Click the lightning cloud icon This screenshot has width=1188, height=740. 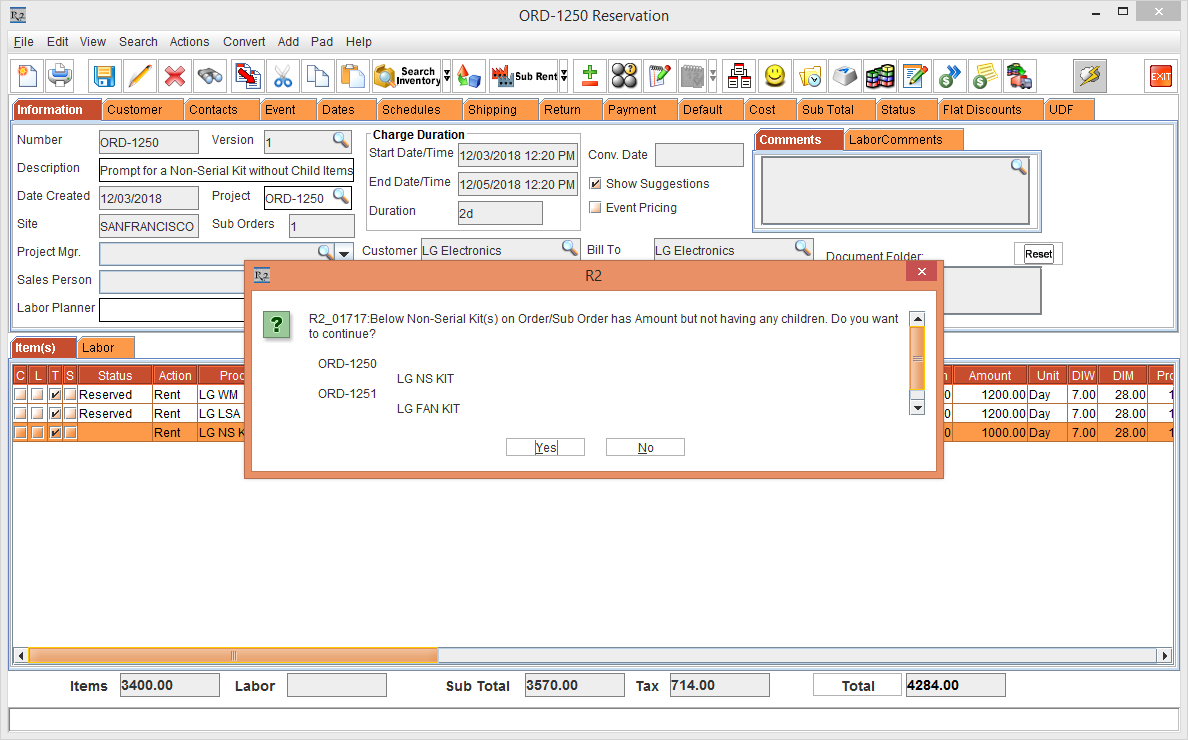click(x=1090, y=76)
